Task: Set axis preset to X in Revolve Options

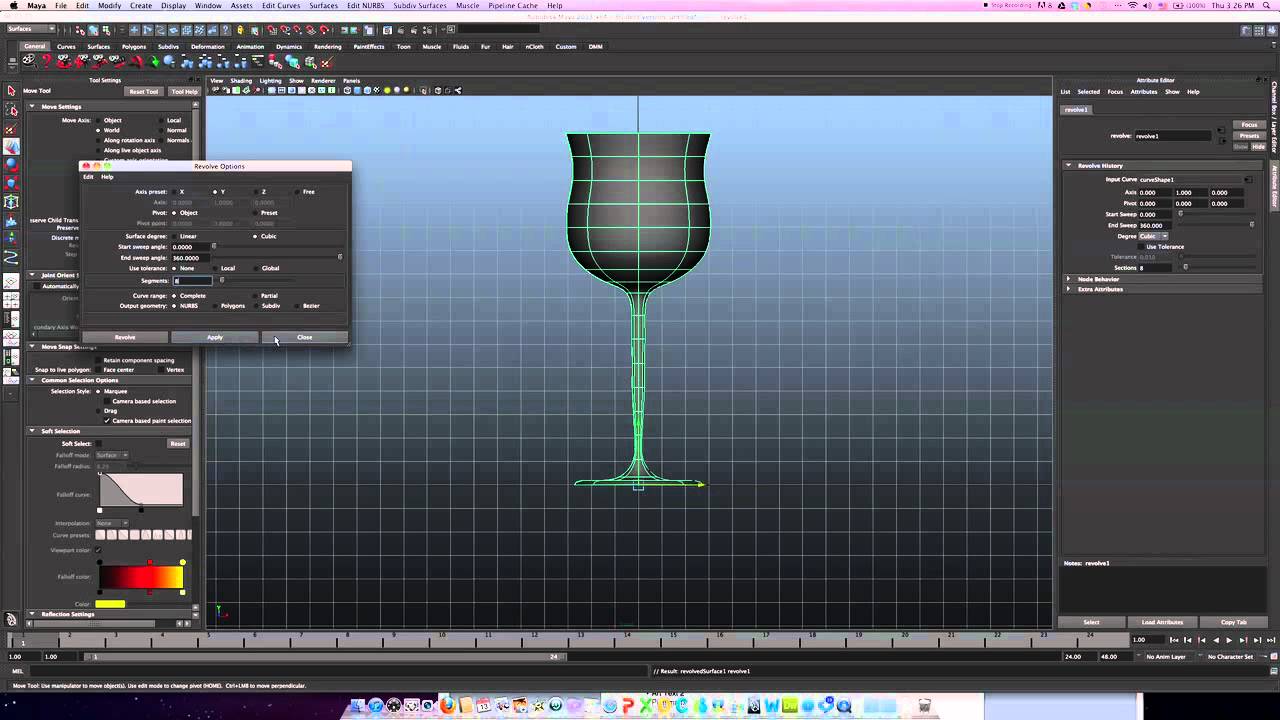Action: point(174,192)
